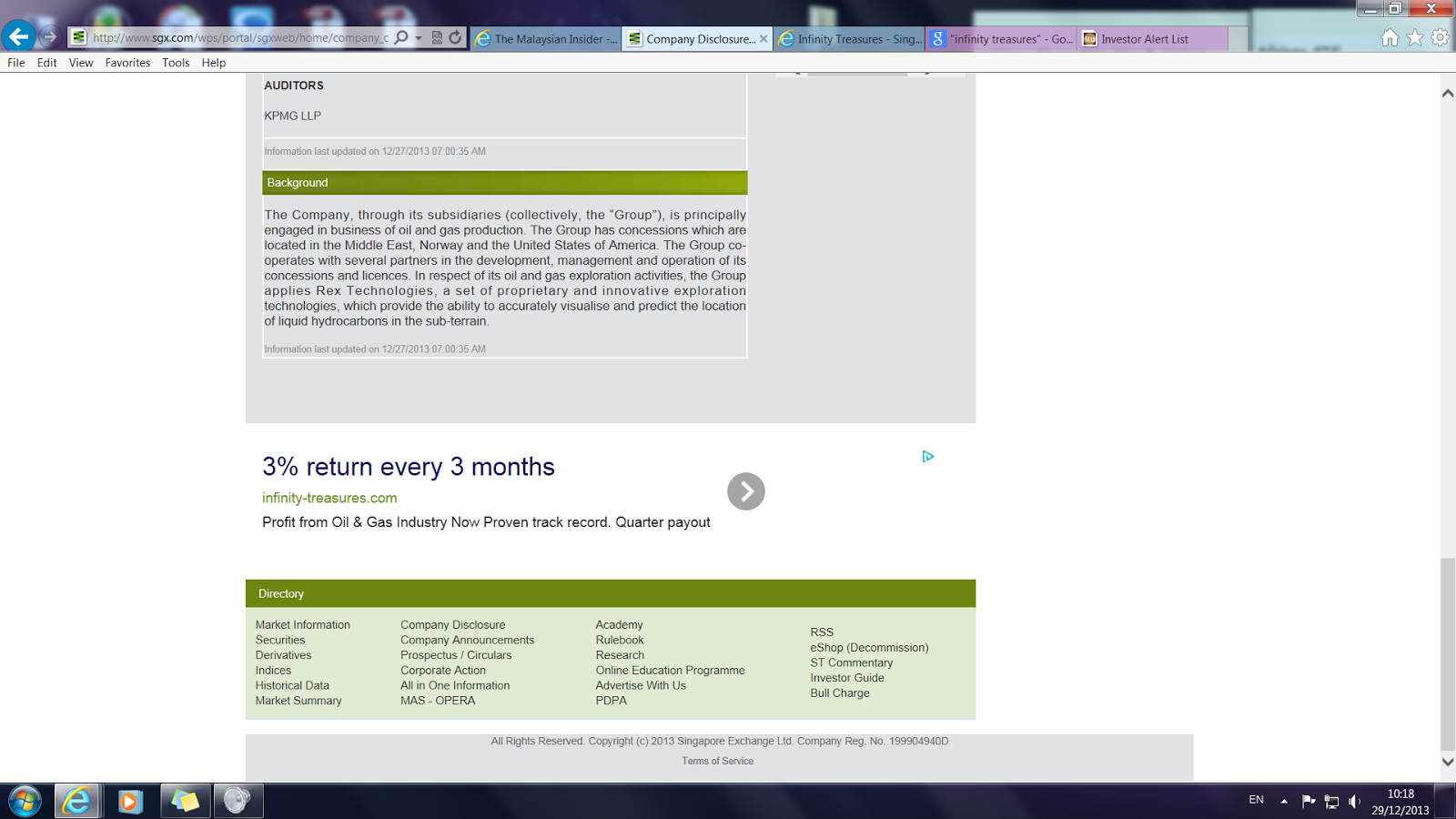Open the RSS link

822,632
